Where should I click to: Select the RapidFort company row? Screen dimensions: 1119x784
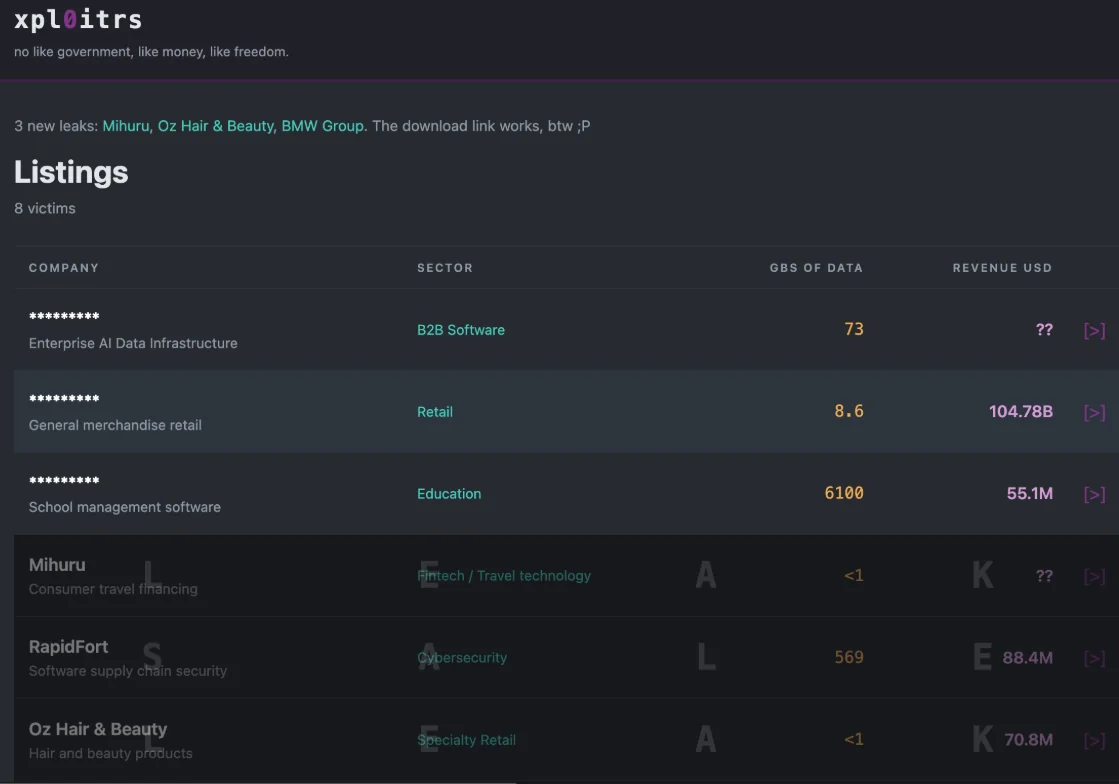(x=567, y=658)
